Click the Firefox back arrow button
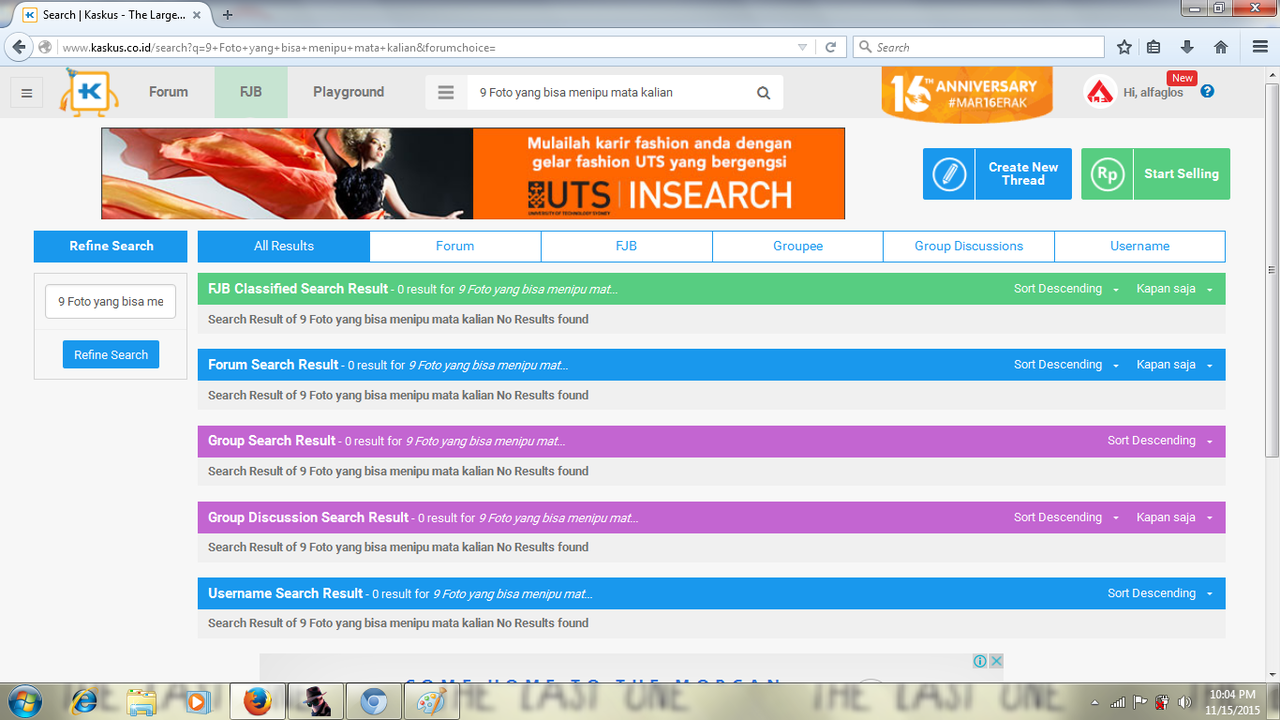Viewport: 1280px width, 720px height. pyautogui.click(x=18, y=47)
